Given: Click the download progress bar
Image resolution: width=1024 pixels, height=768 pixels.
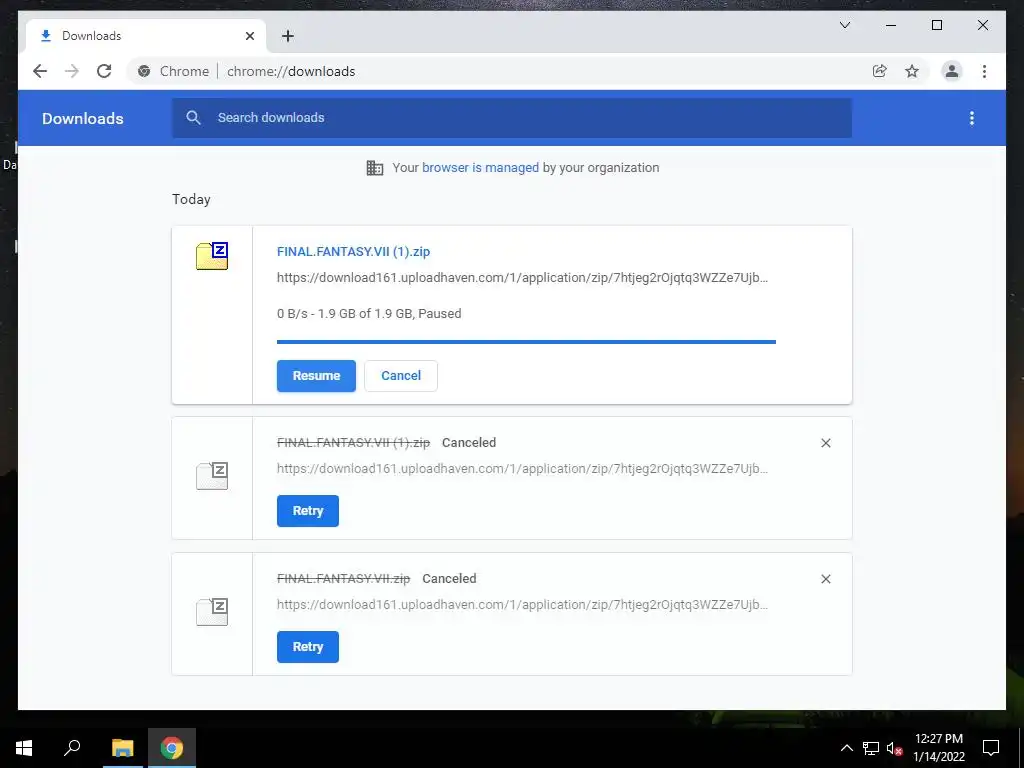Looking at the screenshot, I should click(526, 342).
